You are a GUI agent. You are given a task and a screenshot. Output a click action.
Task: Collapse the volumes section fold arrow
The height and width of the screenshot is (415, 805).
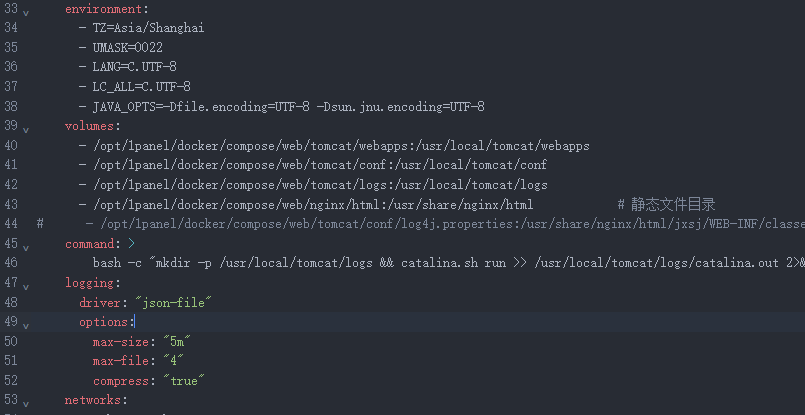click(25, 127)
